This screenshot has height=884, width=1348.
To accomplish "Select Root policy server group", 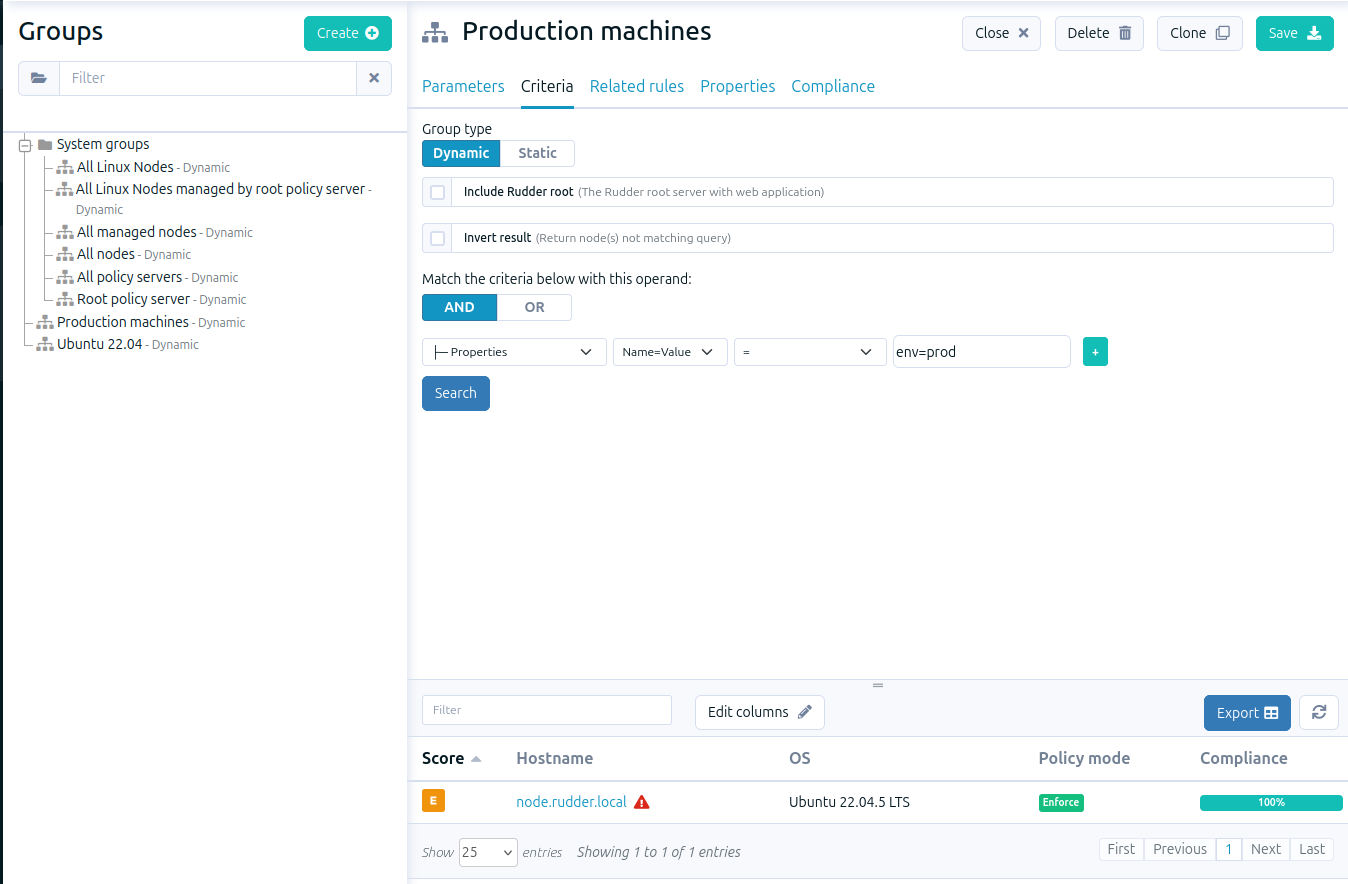I will coord(133,299).
